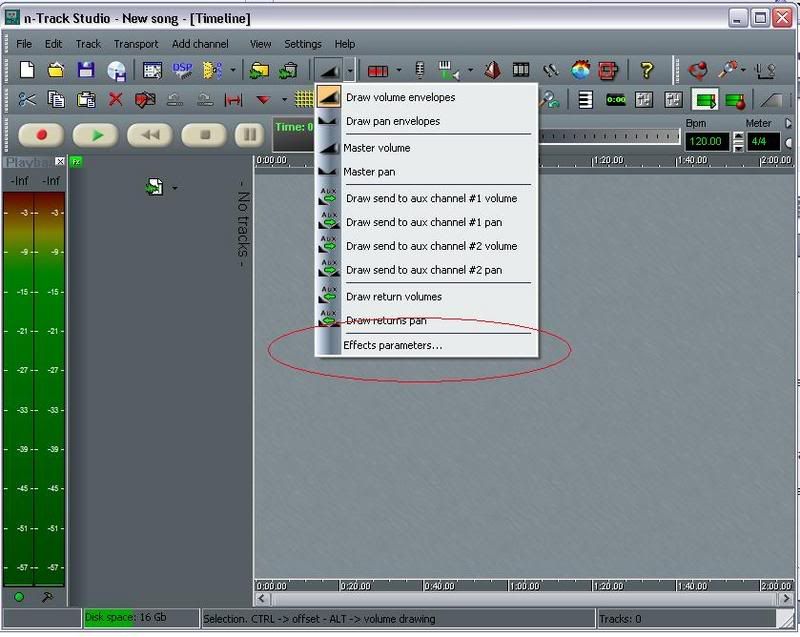
Task: Click the 4/4 Meter value field
Action: coord(763,141)
